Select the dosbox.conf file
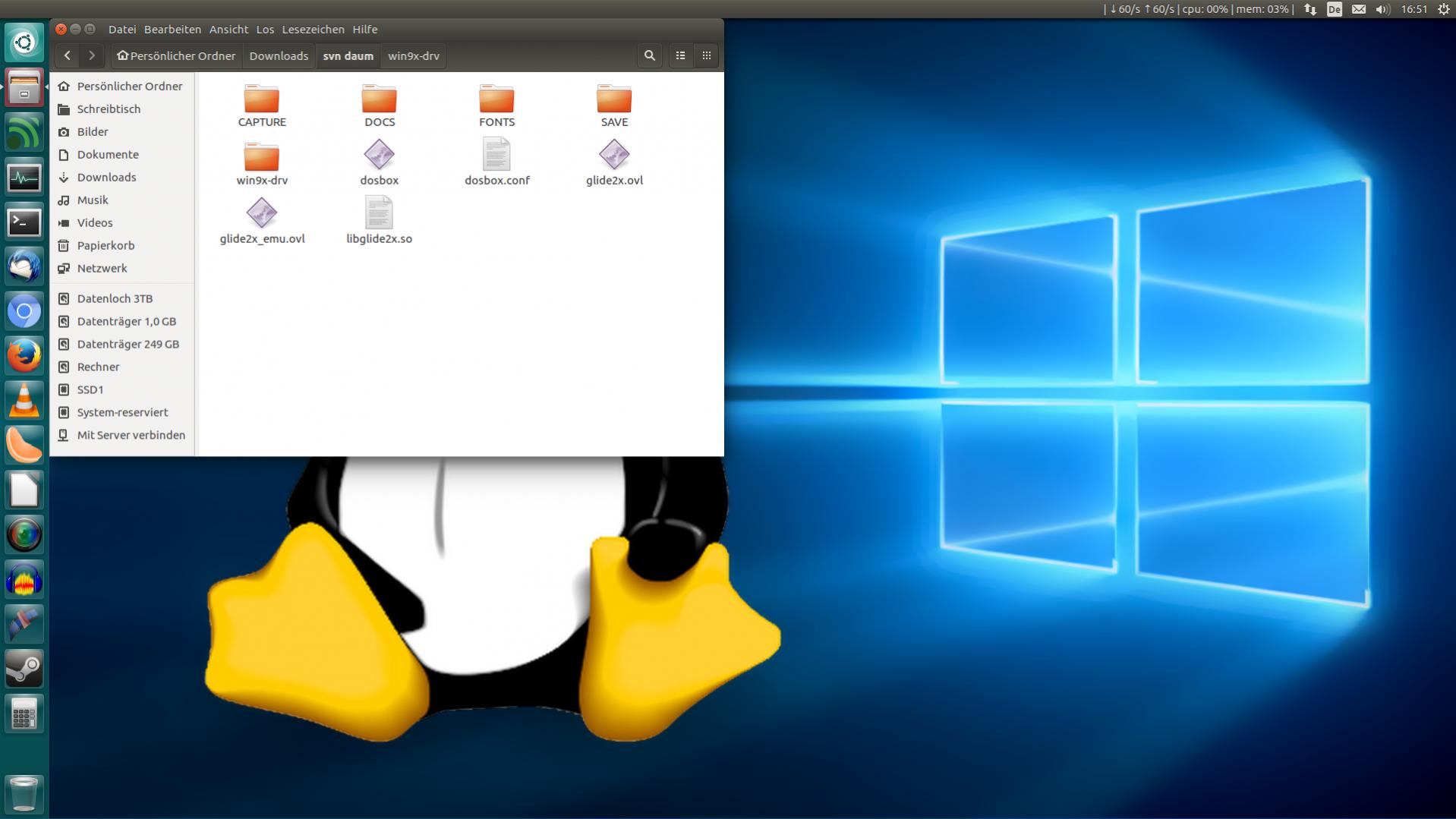The height and width of the screenshot is (819, 1456). [x=497, y=162]
